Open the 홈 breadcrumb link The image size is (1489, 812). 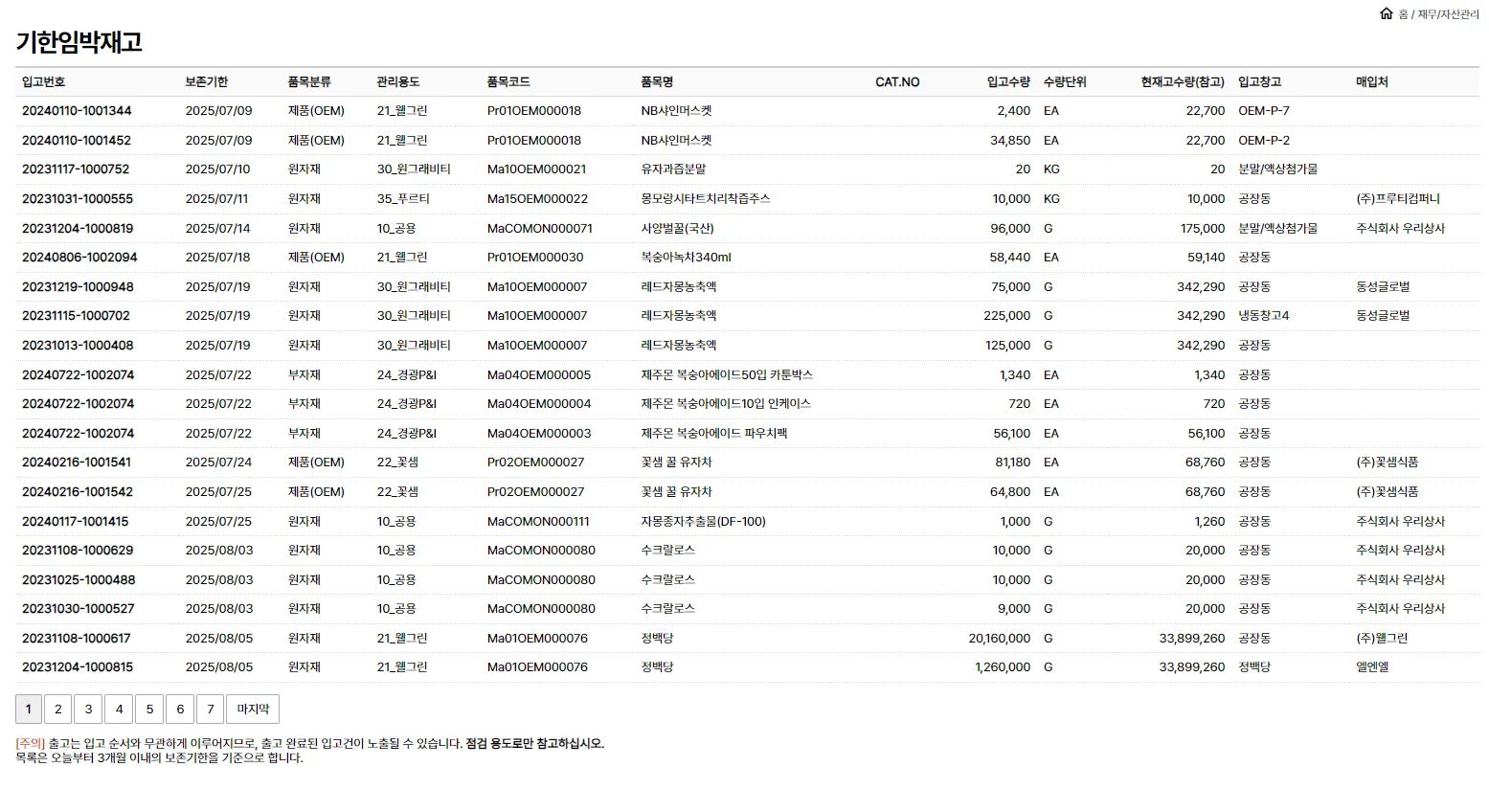click(1402, 13)
